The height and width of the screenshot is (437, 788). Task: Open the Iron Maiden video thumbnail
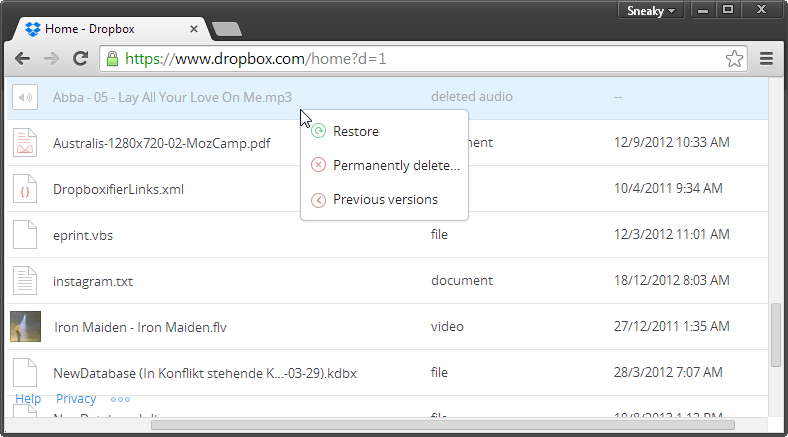tap(26, 326)
